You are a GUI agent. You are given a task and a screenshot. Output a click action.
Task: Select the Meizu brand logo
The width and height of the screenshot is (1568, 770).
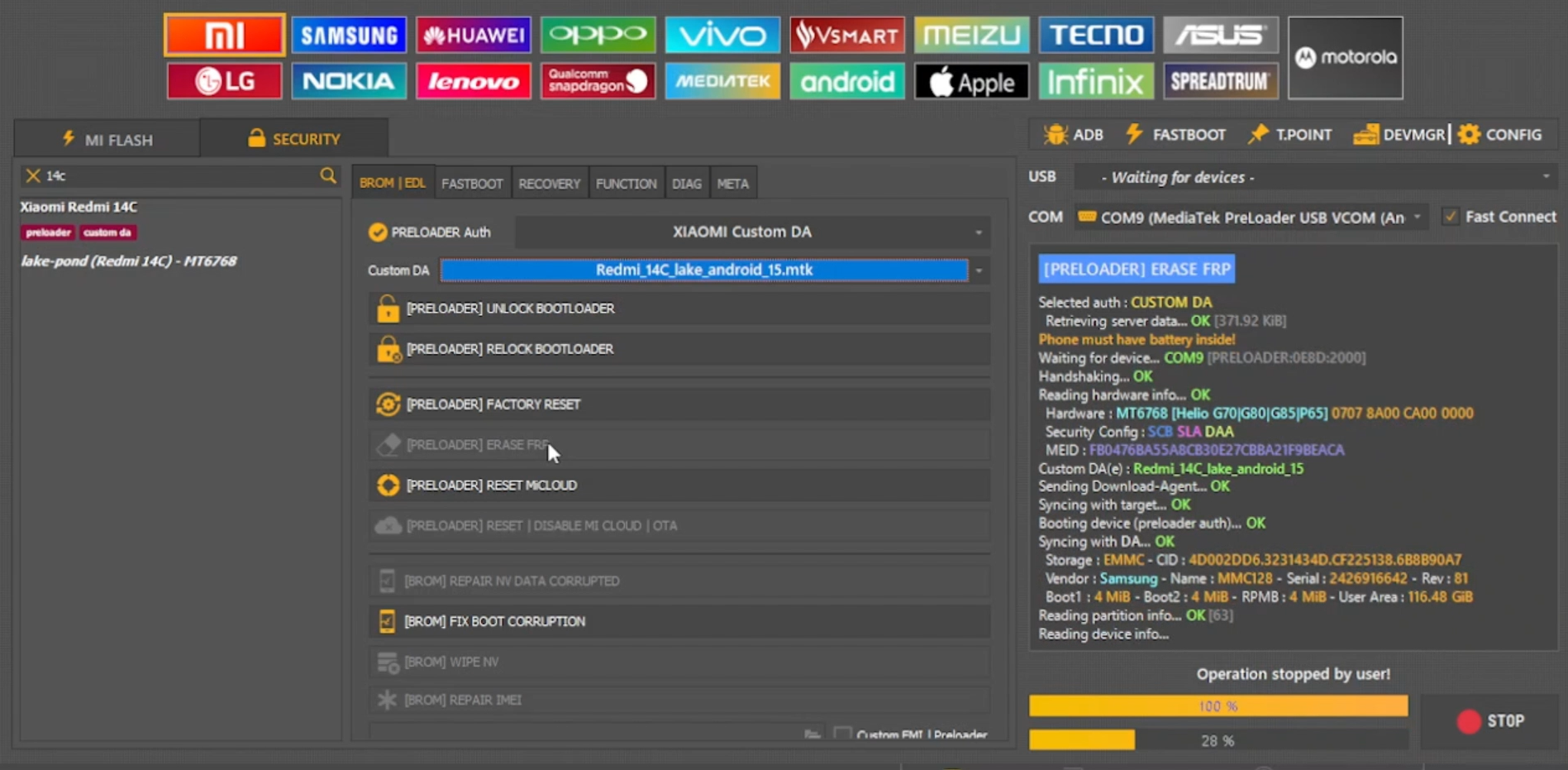tap(972, 35)
